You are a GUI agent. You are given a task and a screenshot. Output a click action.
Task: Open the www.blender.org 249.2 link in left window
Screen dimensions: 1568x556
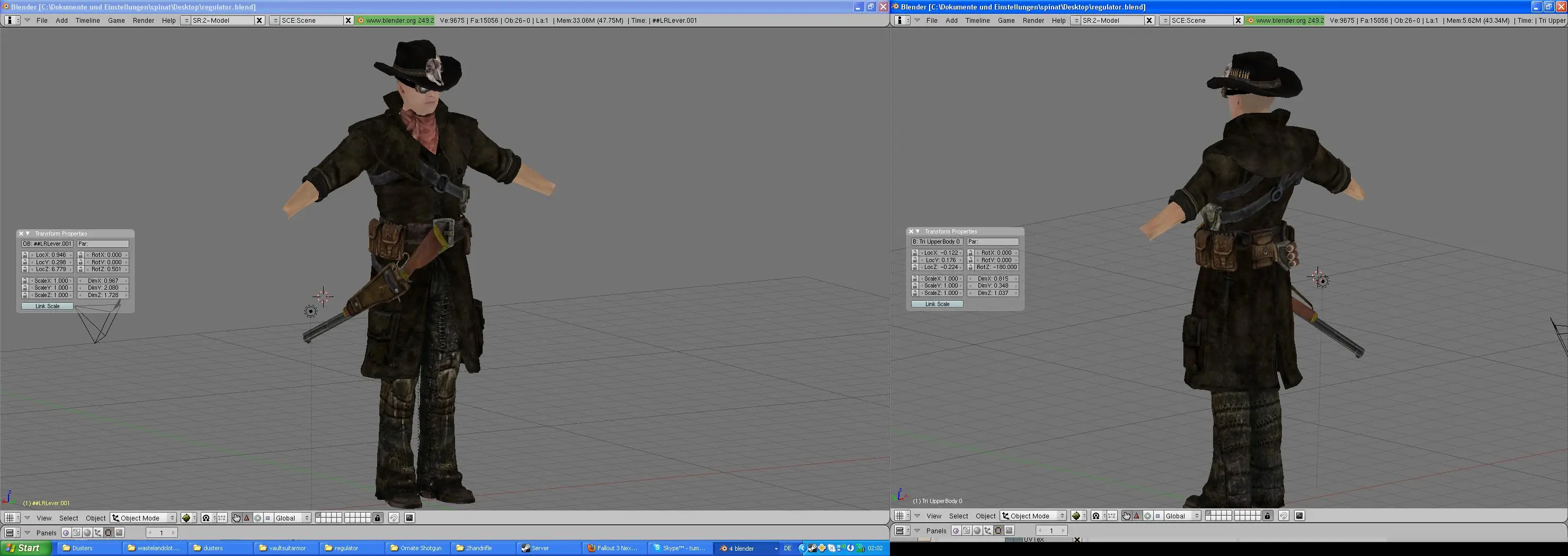396,21
